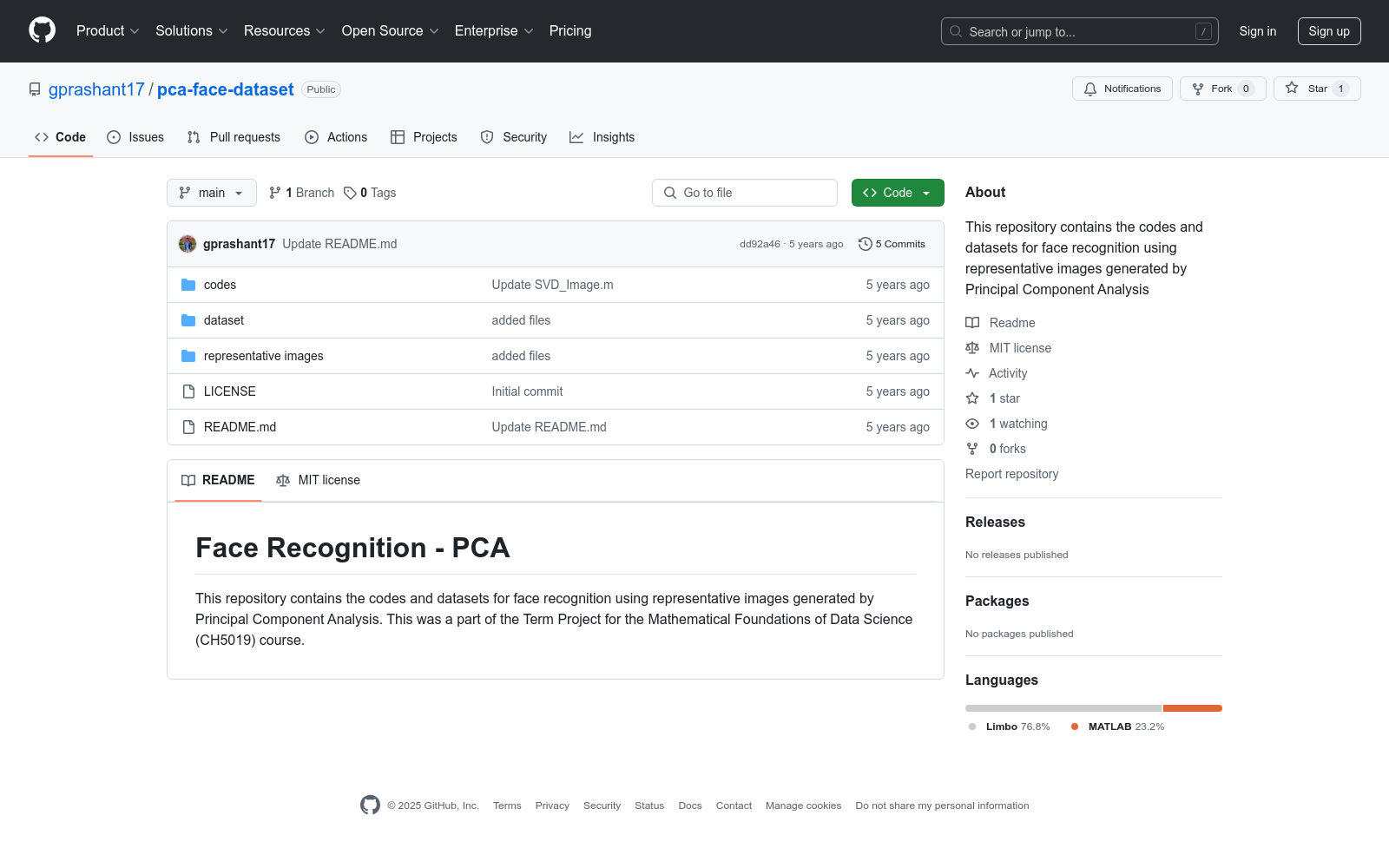This screenshot has height=868, width=1389.
Task: Click the GitHub logo in header
Action: click(x=42, y=30)
